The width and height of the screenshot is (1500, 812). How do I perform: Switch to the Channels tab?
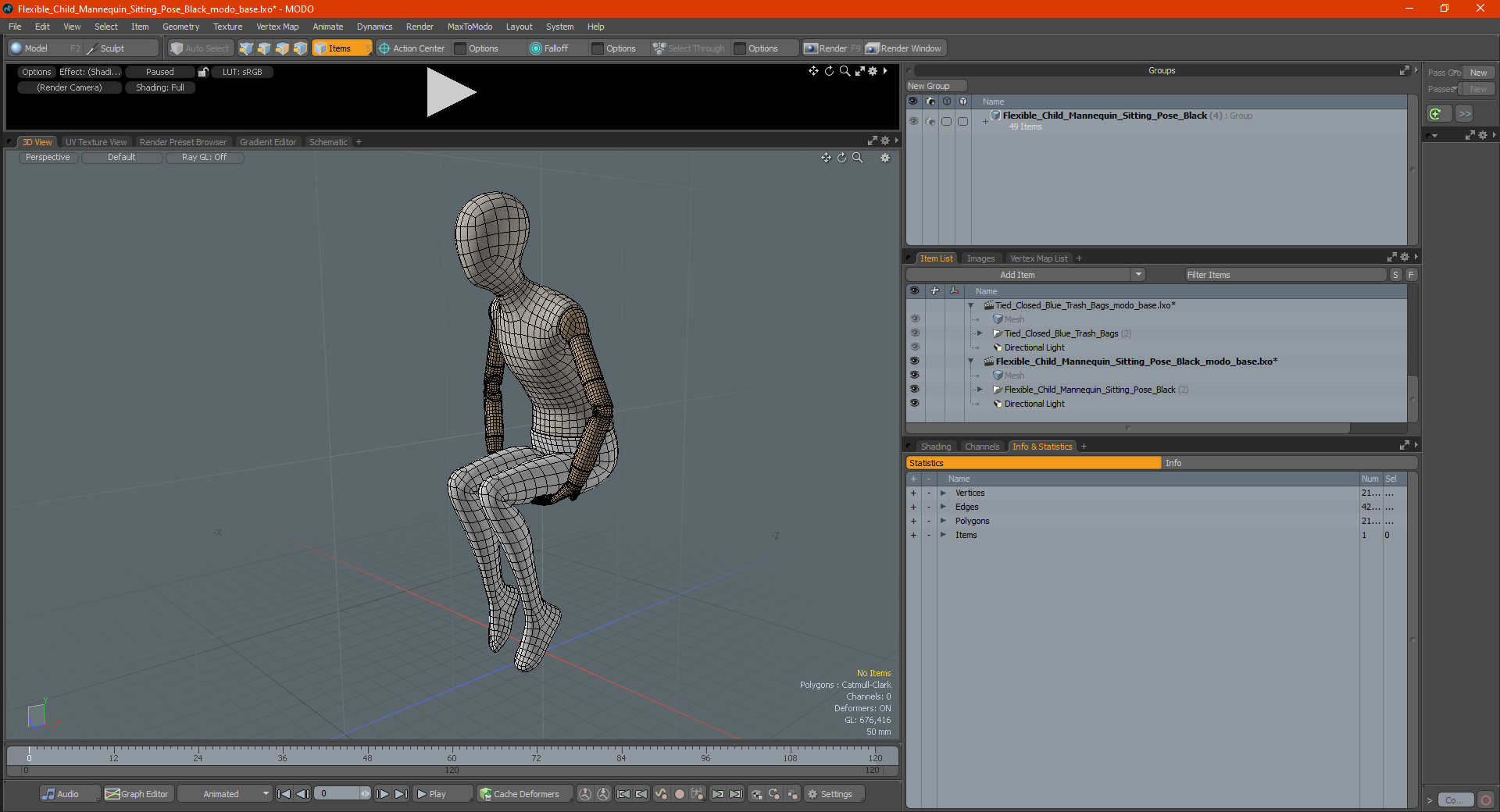[982, 447]
